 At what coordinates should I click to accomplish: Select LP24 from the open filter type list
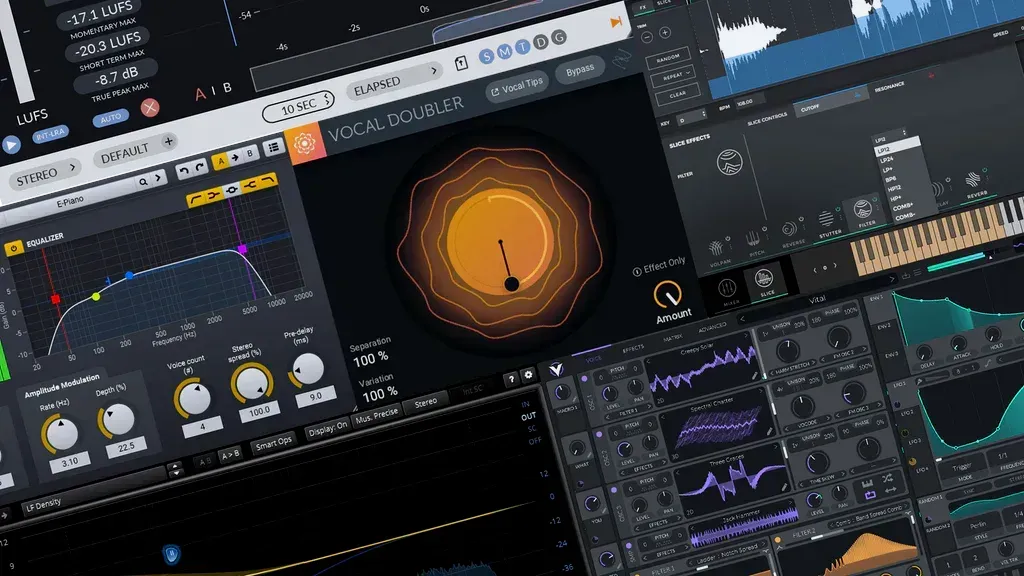click(x=887, y=159)
